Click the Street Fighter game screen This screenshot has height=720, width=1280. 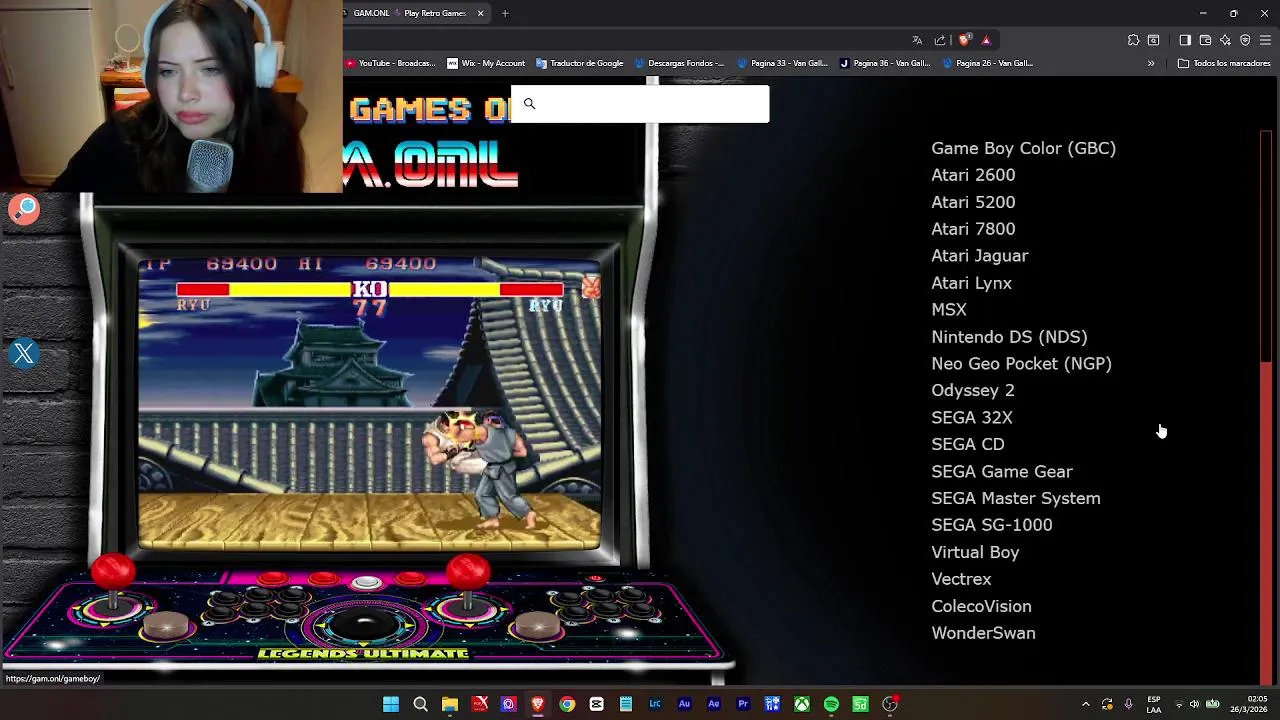tap(369, 402)
